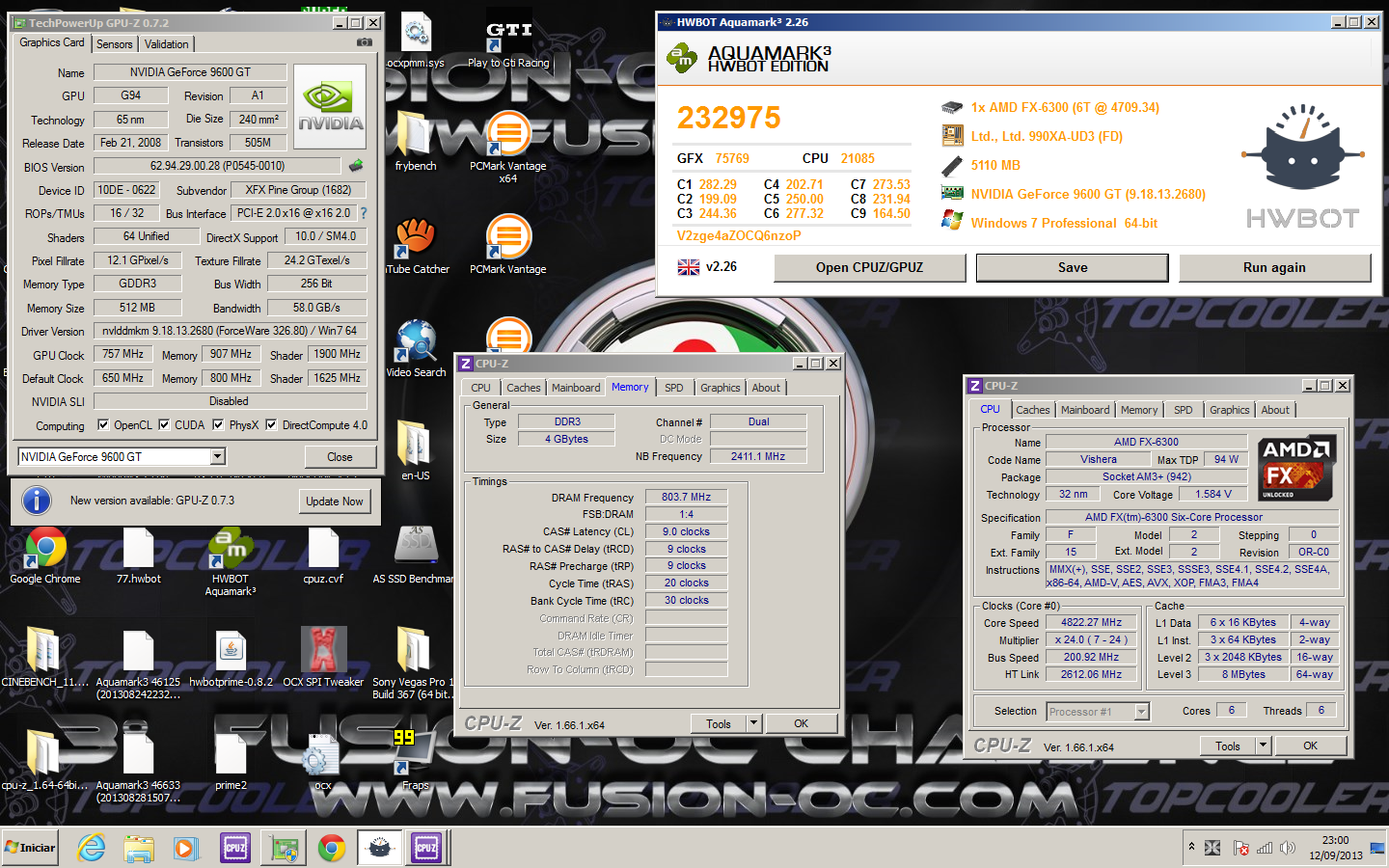Click Update Now button for GPU-Z

(335, 502)
